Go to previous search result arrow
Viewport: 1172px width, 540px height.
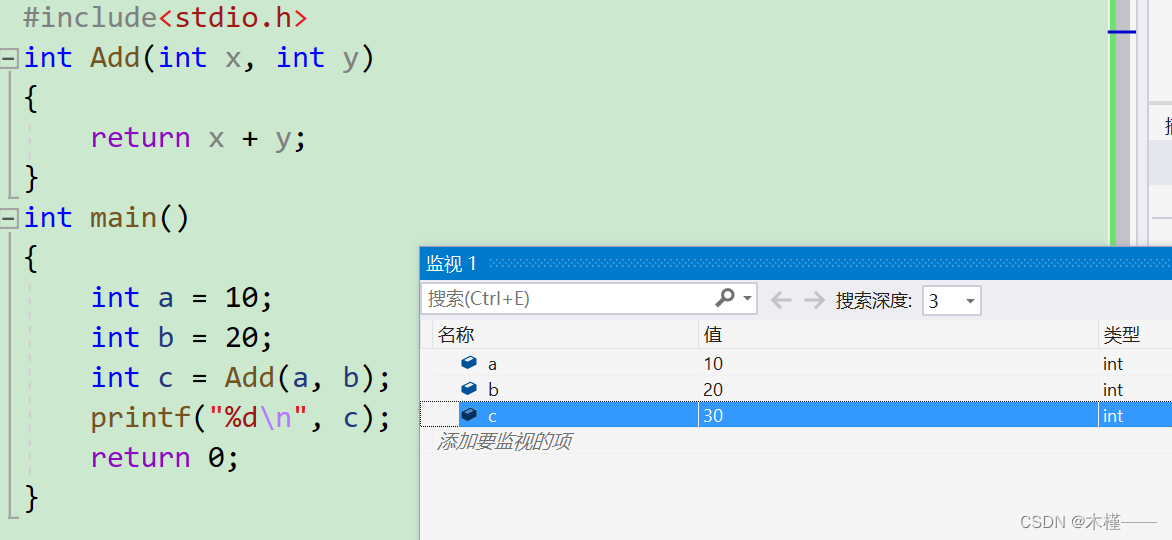(x=781, y=301)
